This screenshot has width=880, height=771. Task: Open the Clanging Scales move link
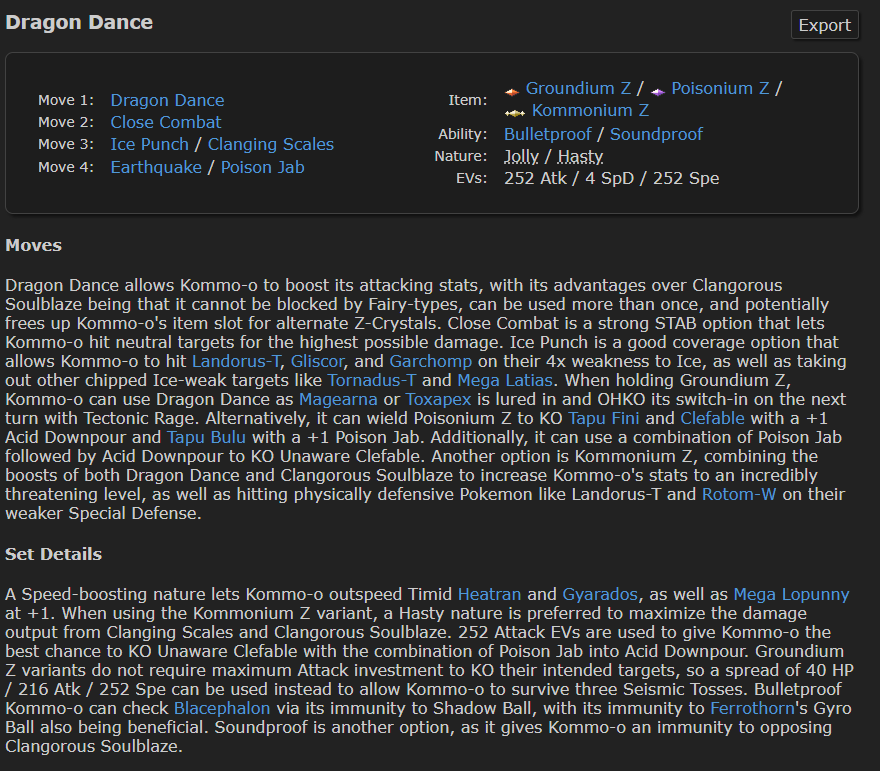point(271,144)
